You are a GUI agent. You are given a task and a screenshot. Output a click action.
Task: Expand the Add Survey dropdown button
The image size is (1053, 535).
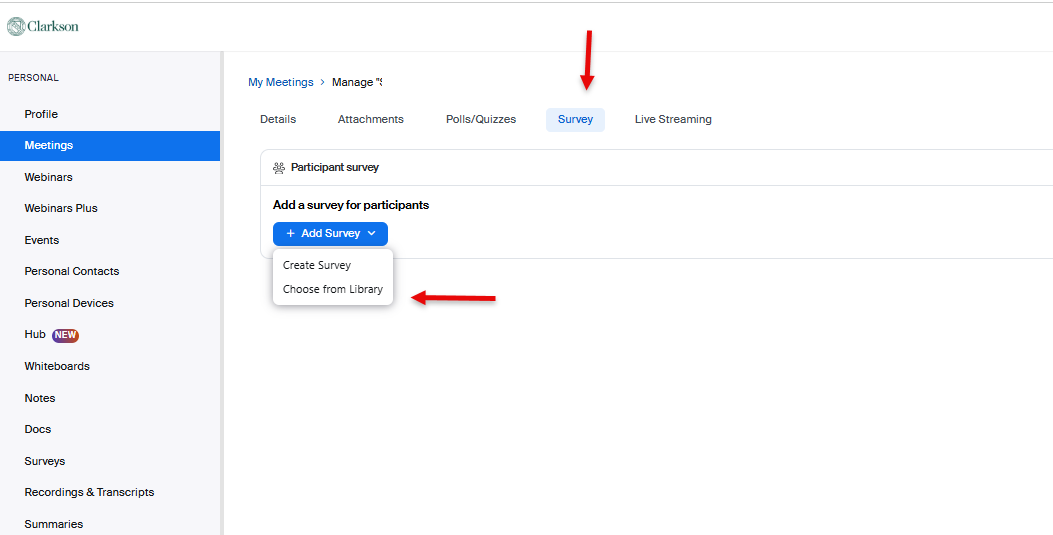[x=330, y=233]
